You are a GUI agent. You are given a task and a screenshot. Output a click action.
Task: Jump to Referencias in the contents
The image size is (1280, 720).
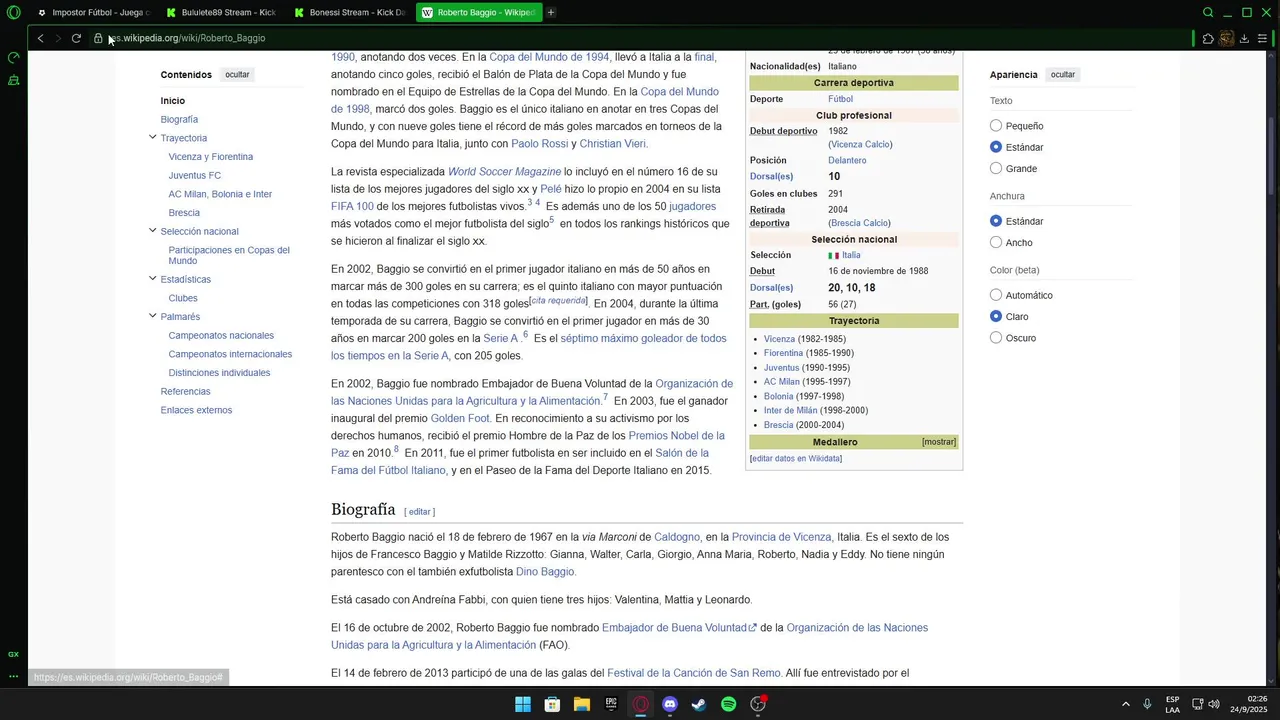185,391
